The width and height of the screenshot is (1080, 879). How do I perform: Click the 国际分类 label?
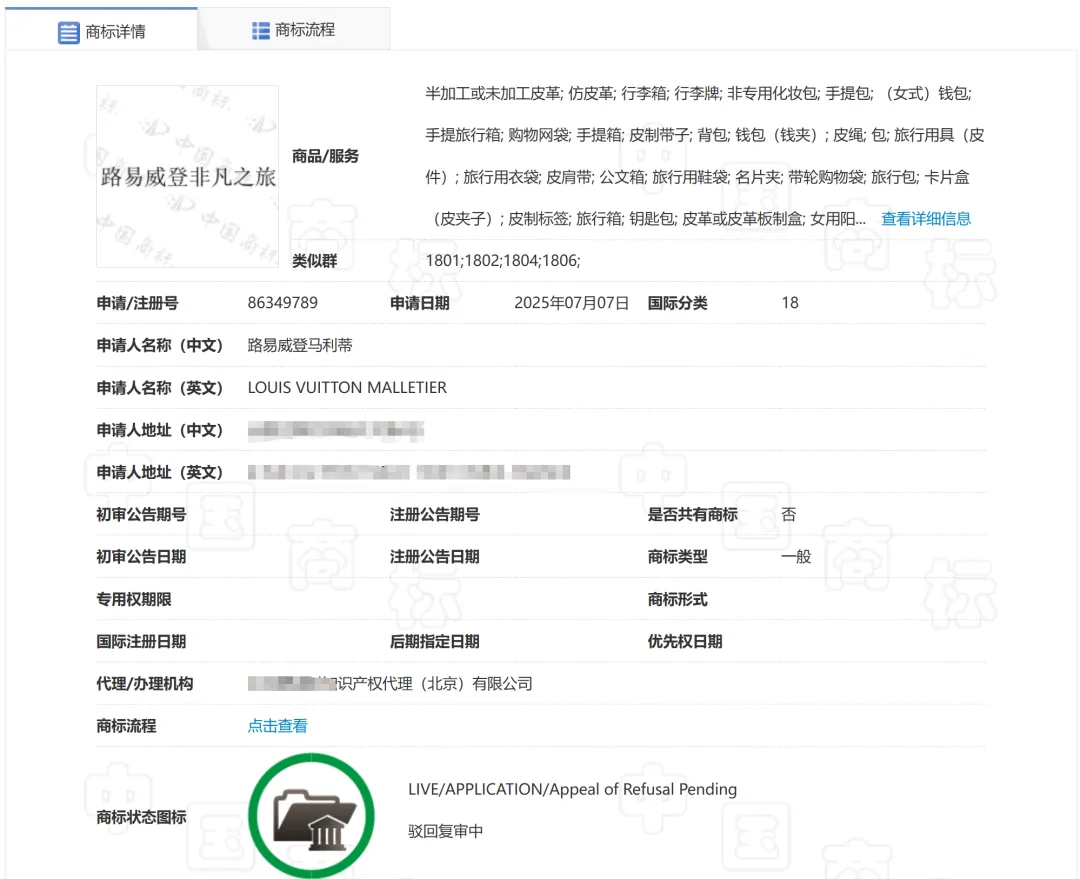(x=677, y=303)
